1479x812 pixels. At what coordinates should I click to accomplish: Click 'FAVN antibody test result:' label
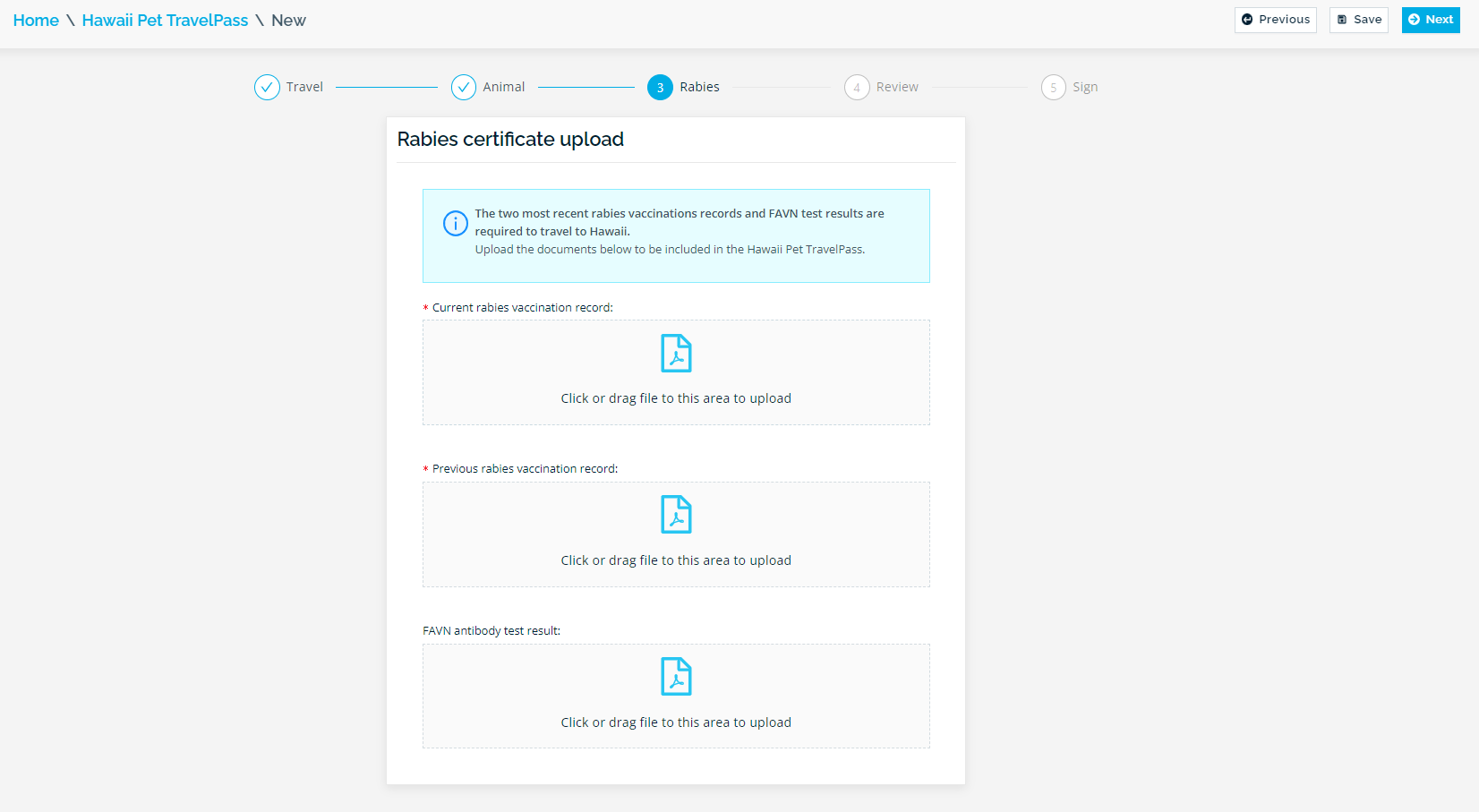pos(492,630)
